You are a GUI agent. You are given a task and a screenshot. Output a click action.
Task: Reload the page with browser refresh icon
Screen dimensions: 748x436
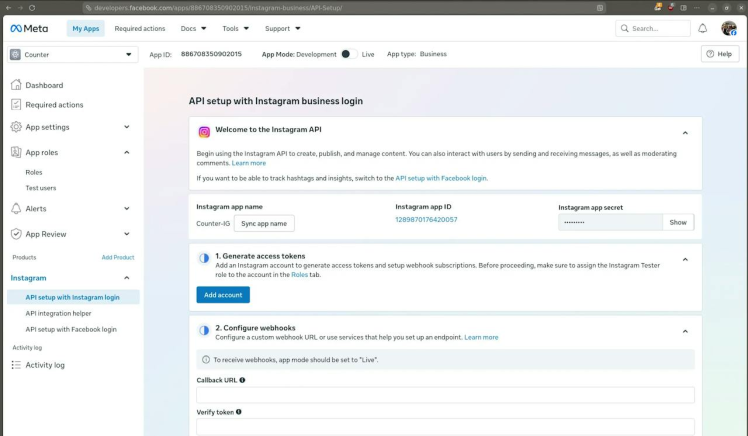pos(32,8)
